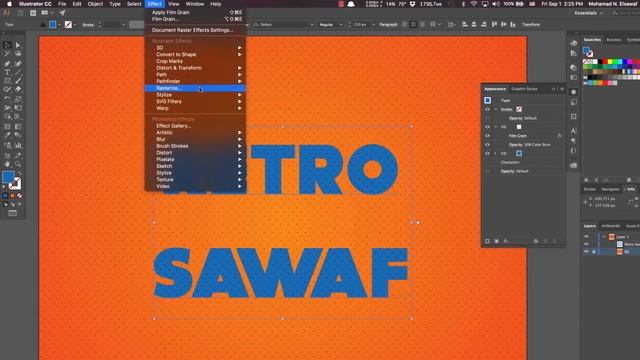The image size is (640, 360).
Task: Select the Rectangle tool
Action: coord(7,81)
